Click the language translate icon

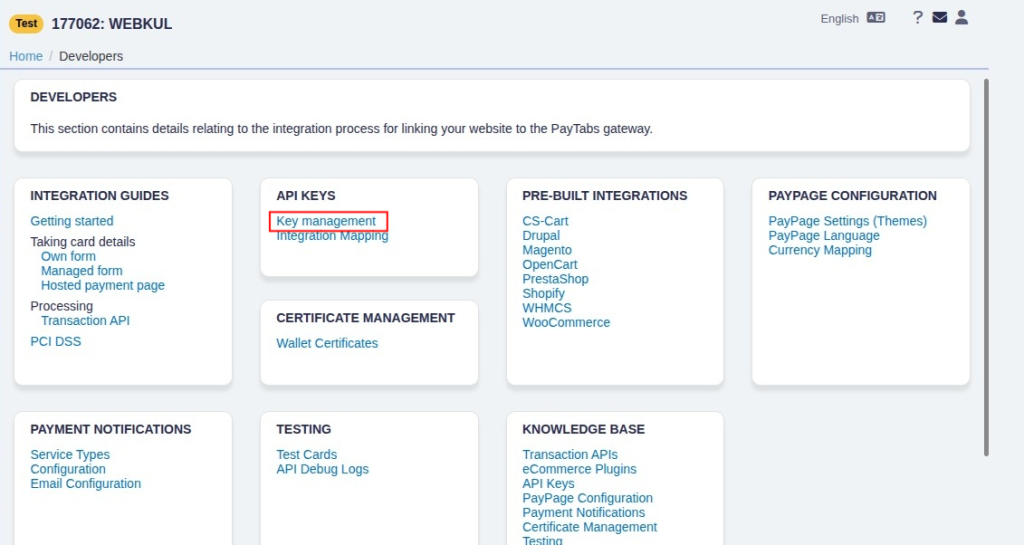tap(876, 18)
